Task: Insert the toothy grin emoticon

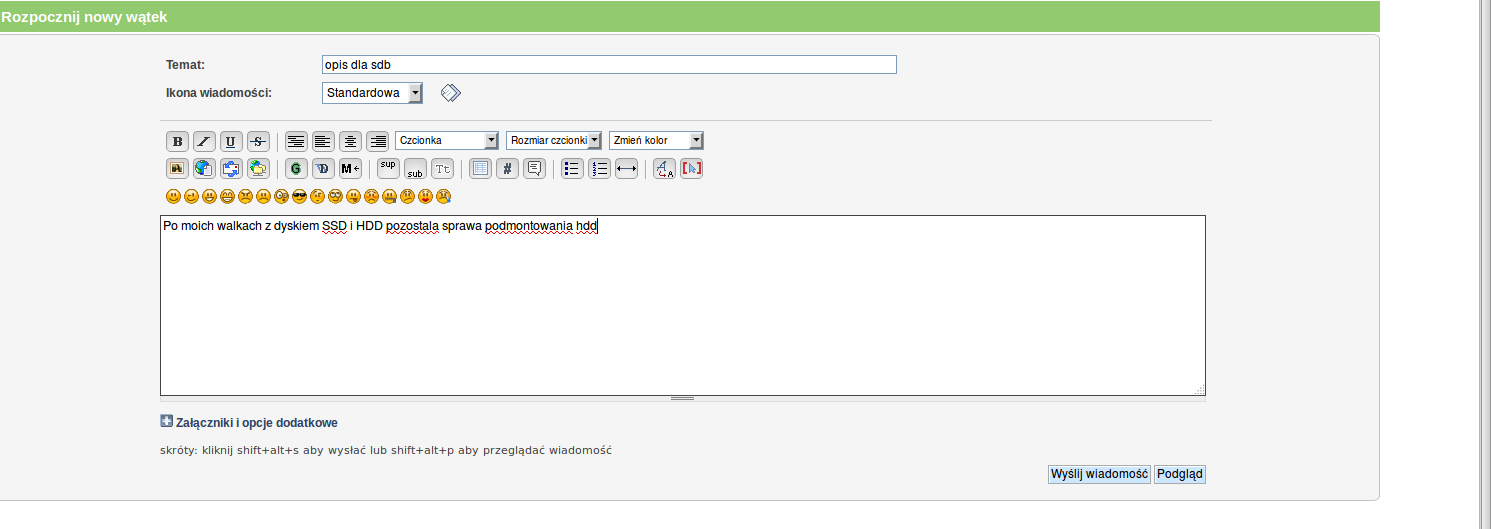Action: [x=227, y=196]
